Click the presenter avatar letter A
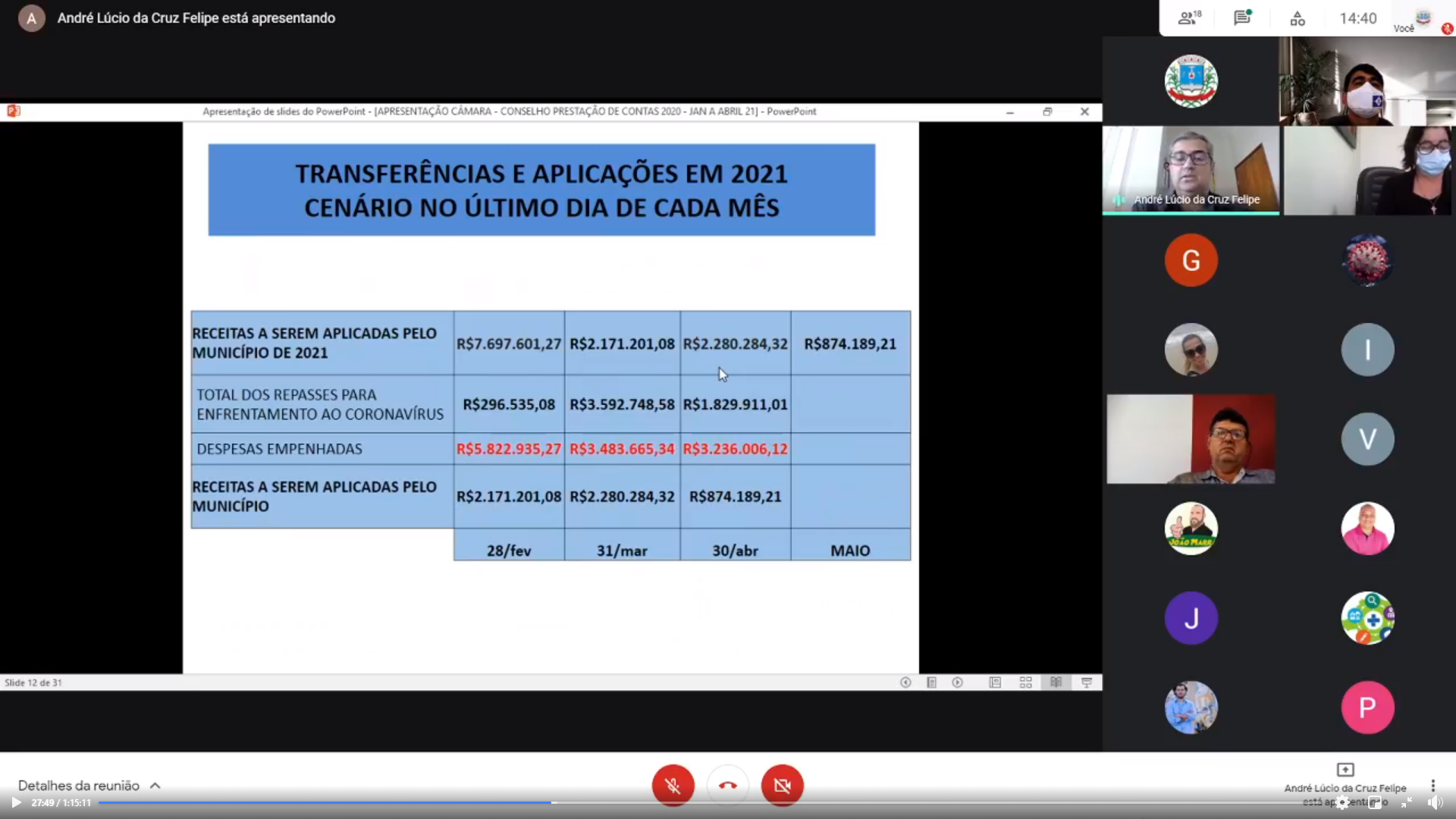1456x819 pixels. pos(31,18)
